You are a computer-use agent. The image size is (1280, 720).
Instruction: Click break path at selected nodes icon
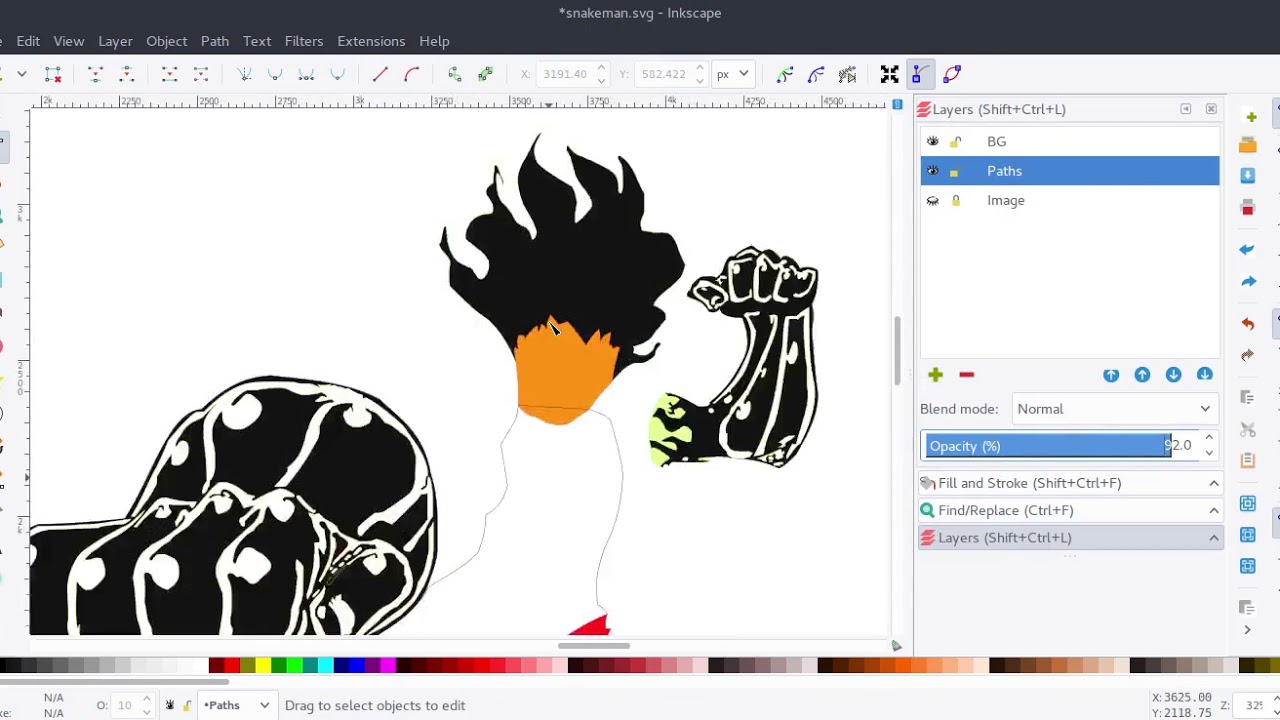click(x=127, y=74)
